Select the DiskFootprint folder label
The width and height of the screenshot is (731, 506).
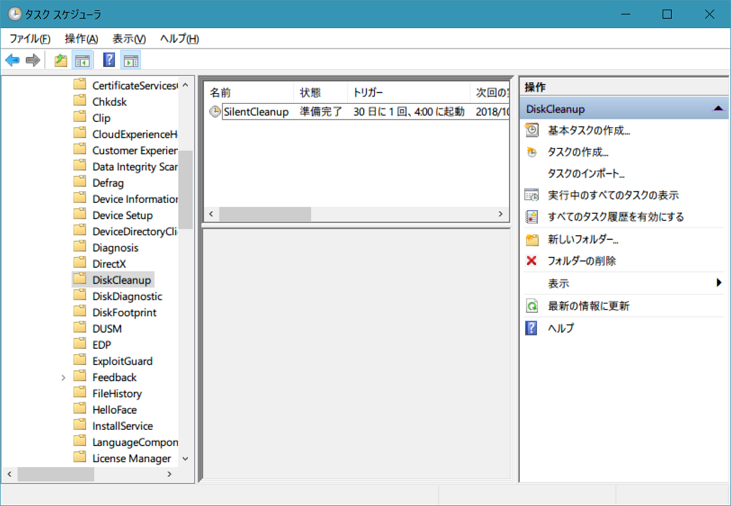(x=124, y=312)
